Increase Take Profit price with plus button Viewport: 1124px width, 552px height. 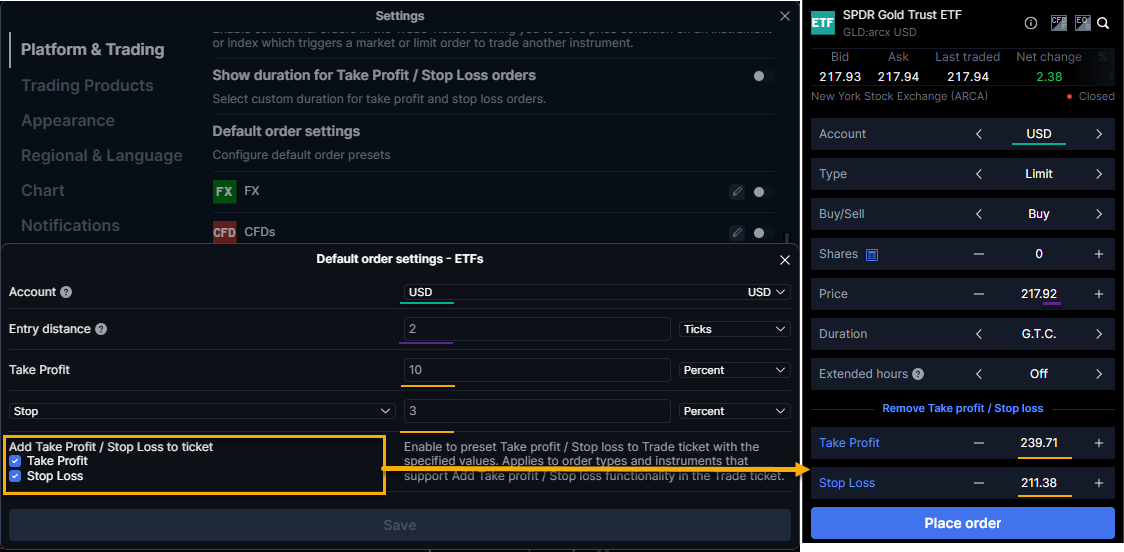click(1098, 443)
